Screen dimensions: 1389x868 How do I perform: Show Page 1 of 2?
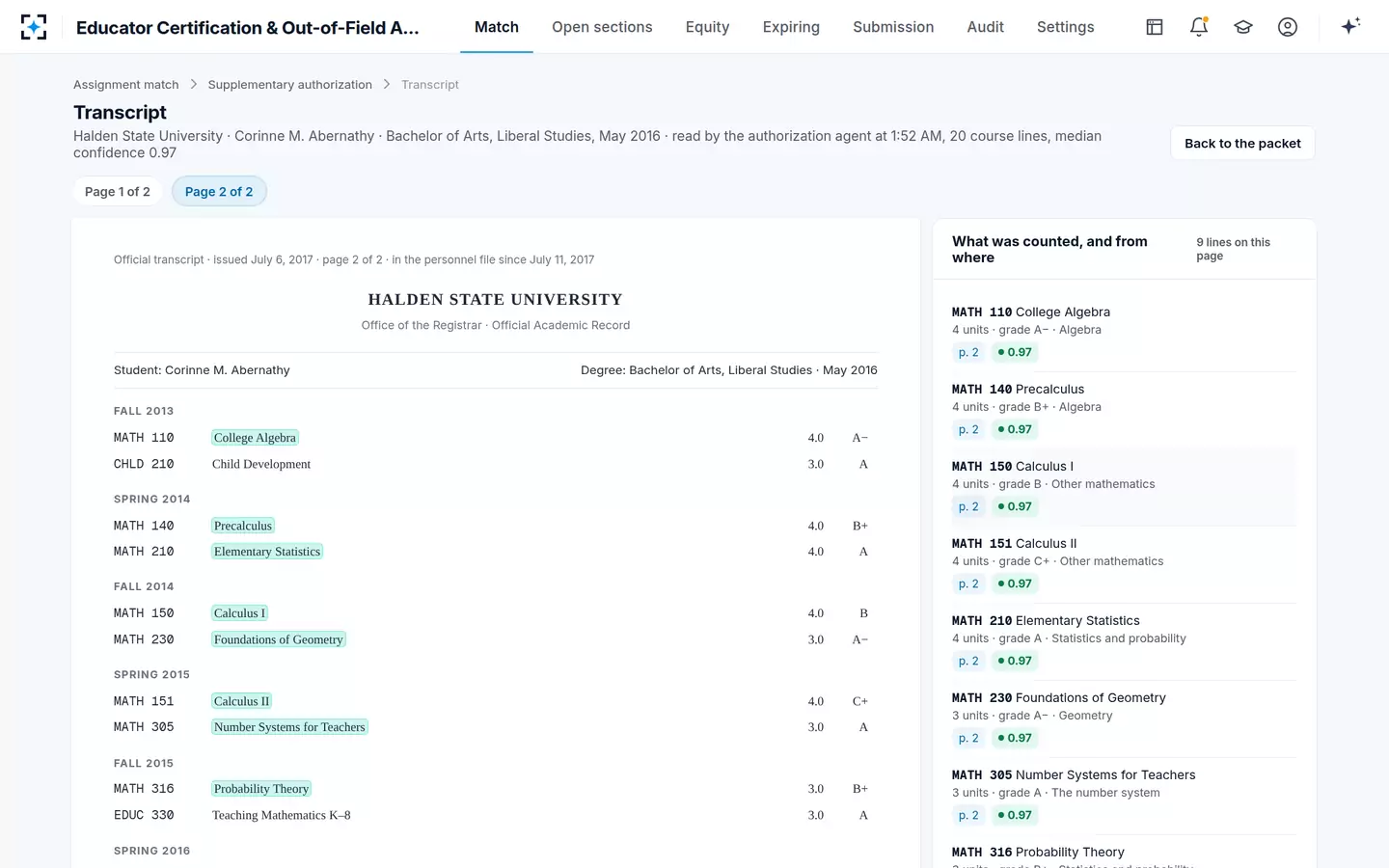[118, 192]
